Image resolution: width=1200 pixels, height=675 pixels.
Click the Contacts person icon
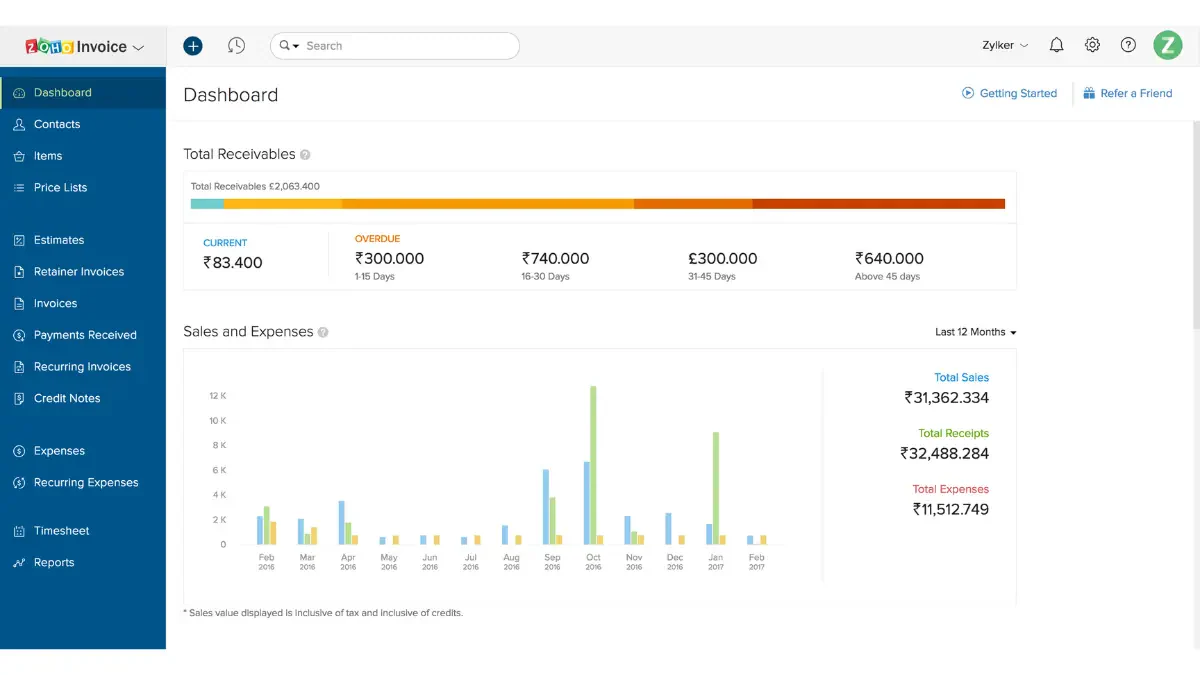19,125
